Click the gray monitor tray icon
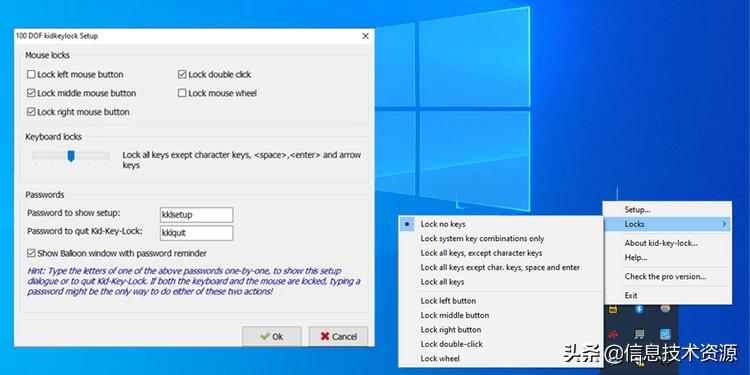The width and height of the screenshot is (750, 375). 639,334
